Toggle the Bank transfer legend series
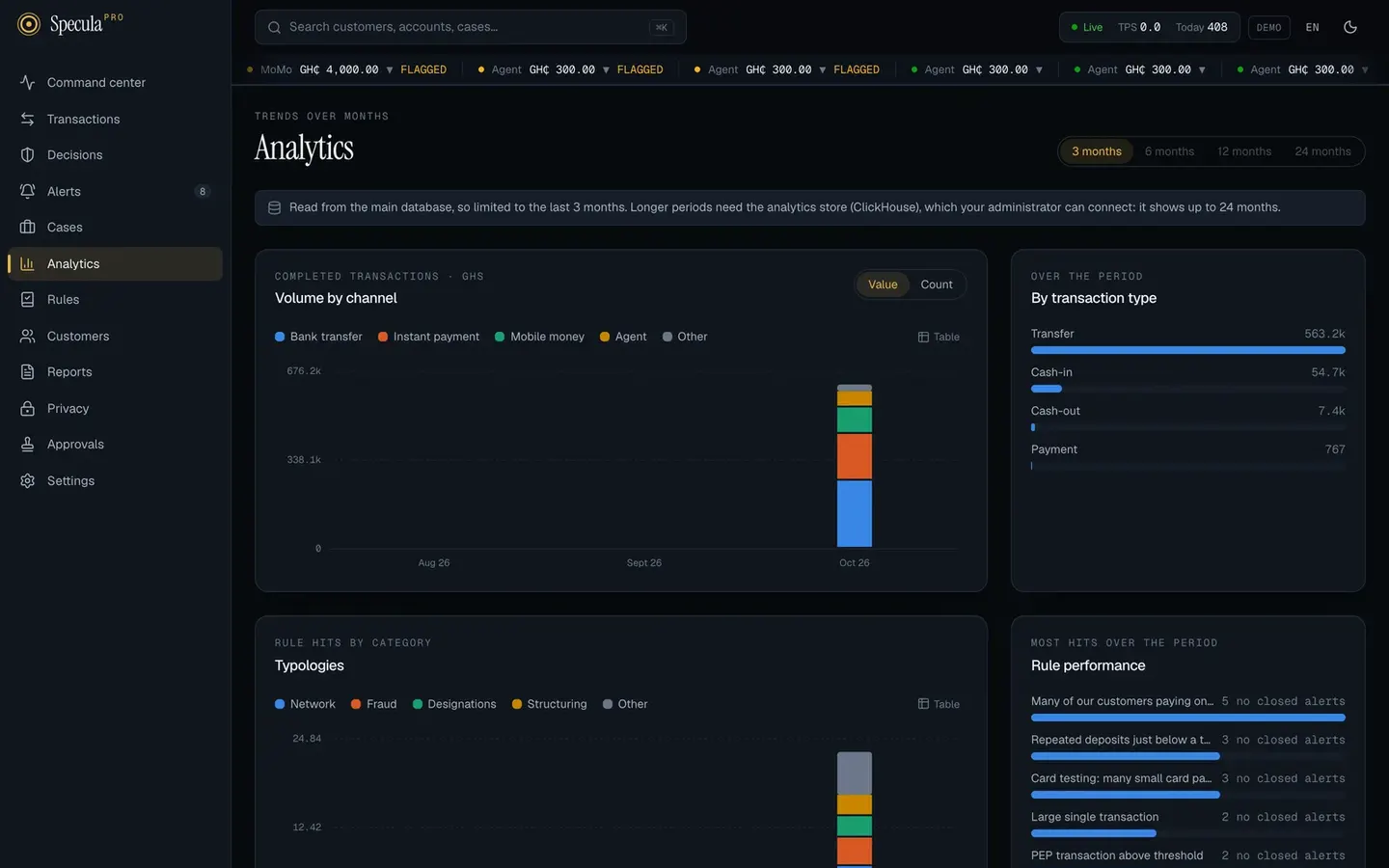 click(318, 337)
